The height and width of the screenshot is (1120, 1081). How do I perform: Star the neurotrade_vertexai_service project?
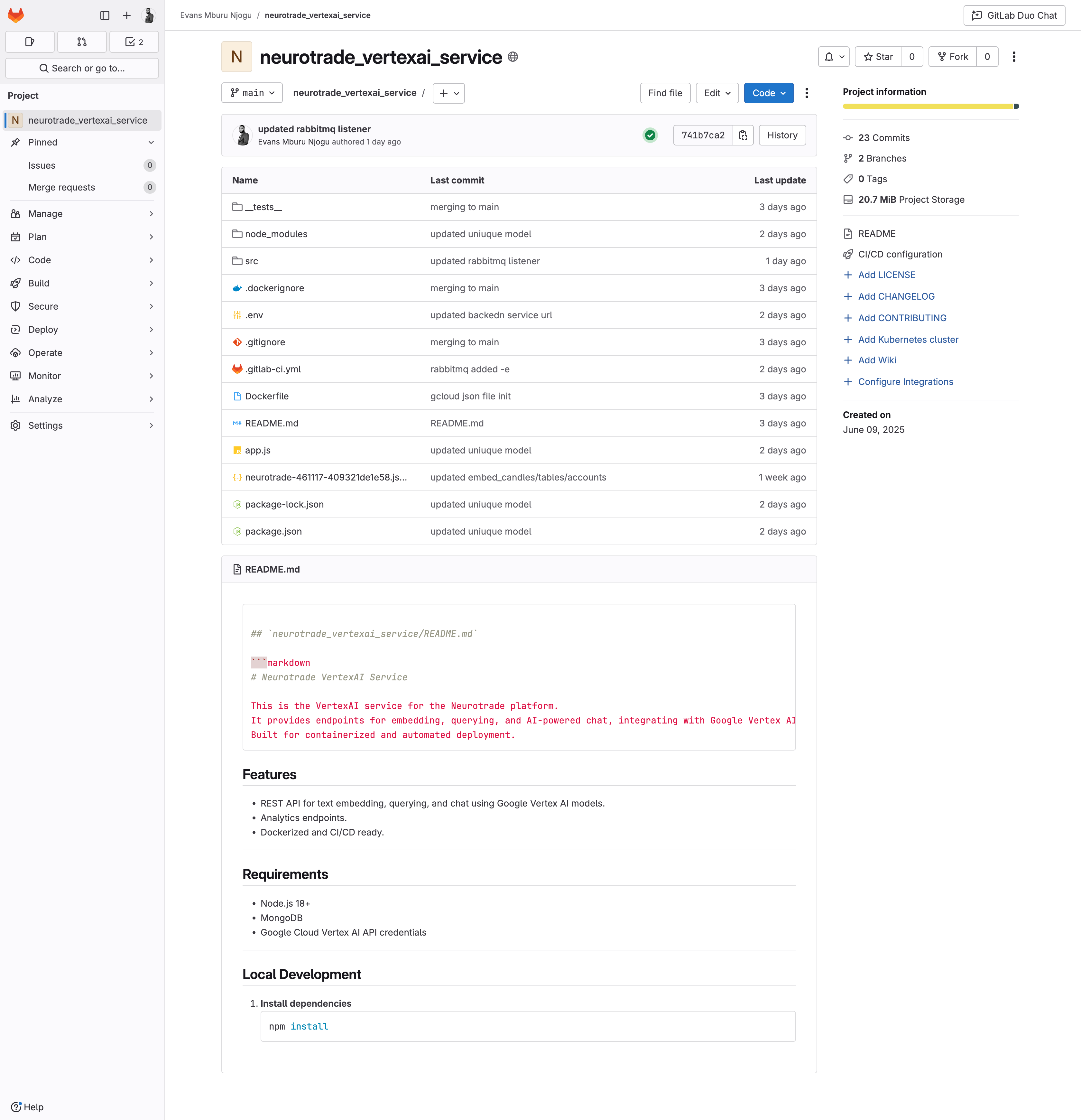tap(878, 57)
